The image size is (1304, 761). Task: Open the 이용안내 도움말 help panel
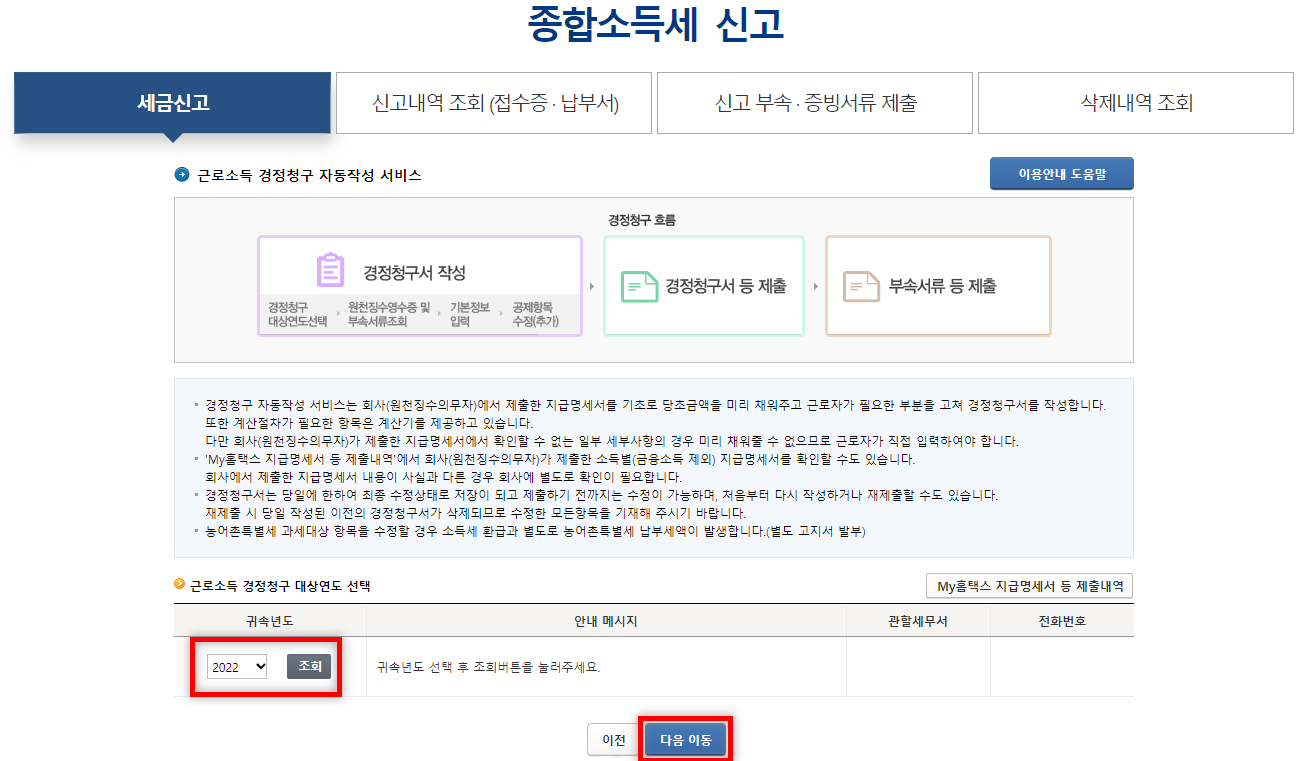(1061, 173)
